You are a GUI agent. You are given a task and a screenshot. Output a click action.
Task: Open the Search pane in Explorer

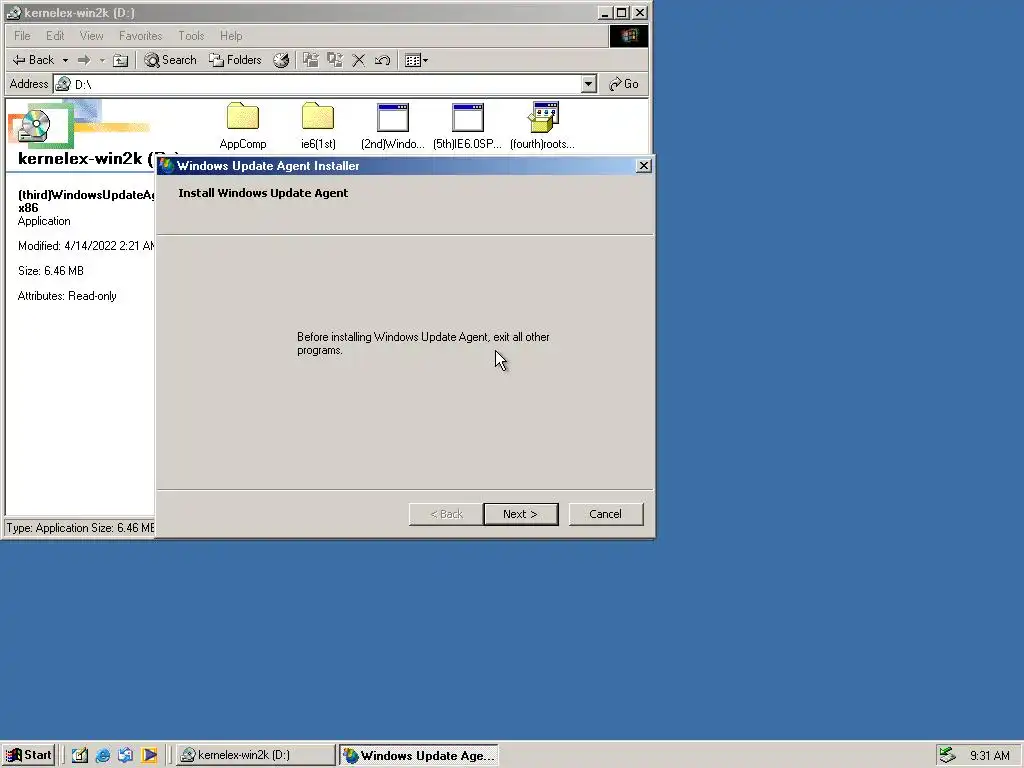coord(170,60)
